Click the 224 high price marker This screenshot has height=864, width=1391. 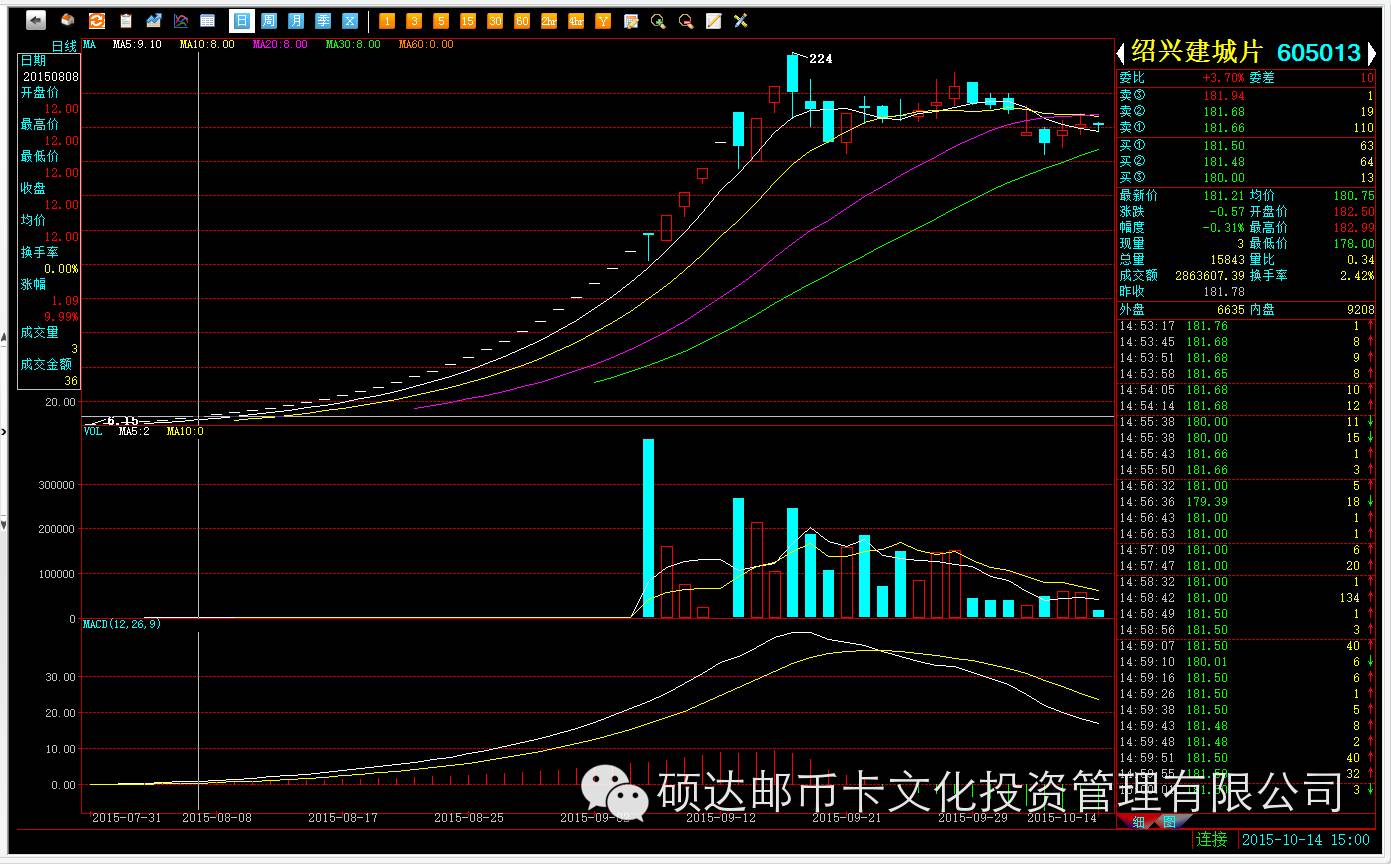pos(820,59)
